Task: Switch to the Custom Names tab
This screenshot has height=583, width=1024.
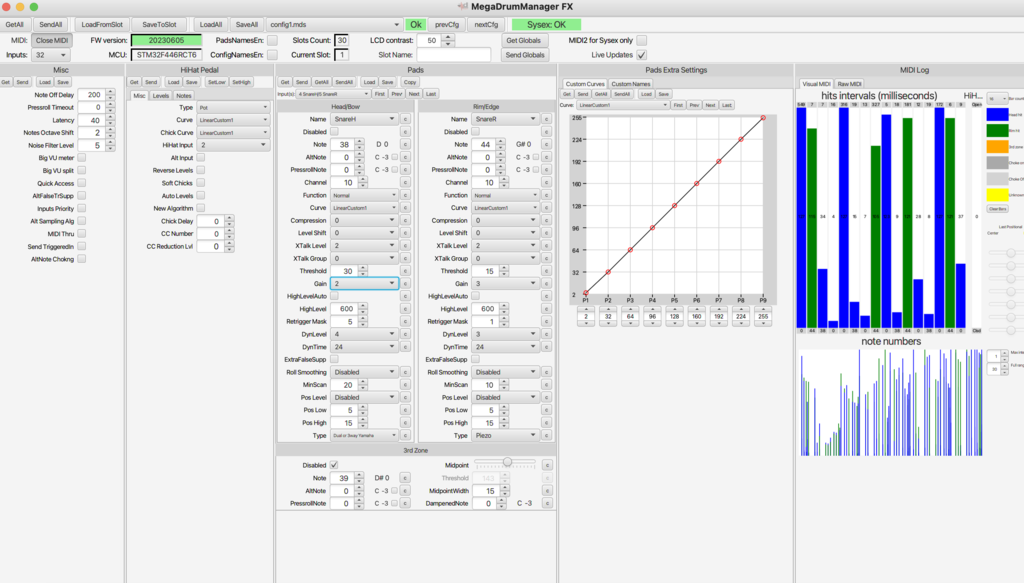Action: [x=630, y=84]
